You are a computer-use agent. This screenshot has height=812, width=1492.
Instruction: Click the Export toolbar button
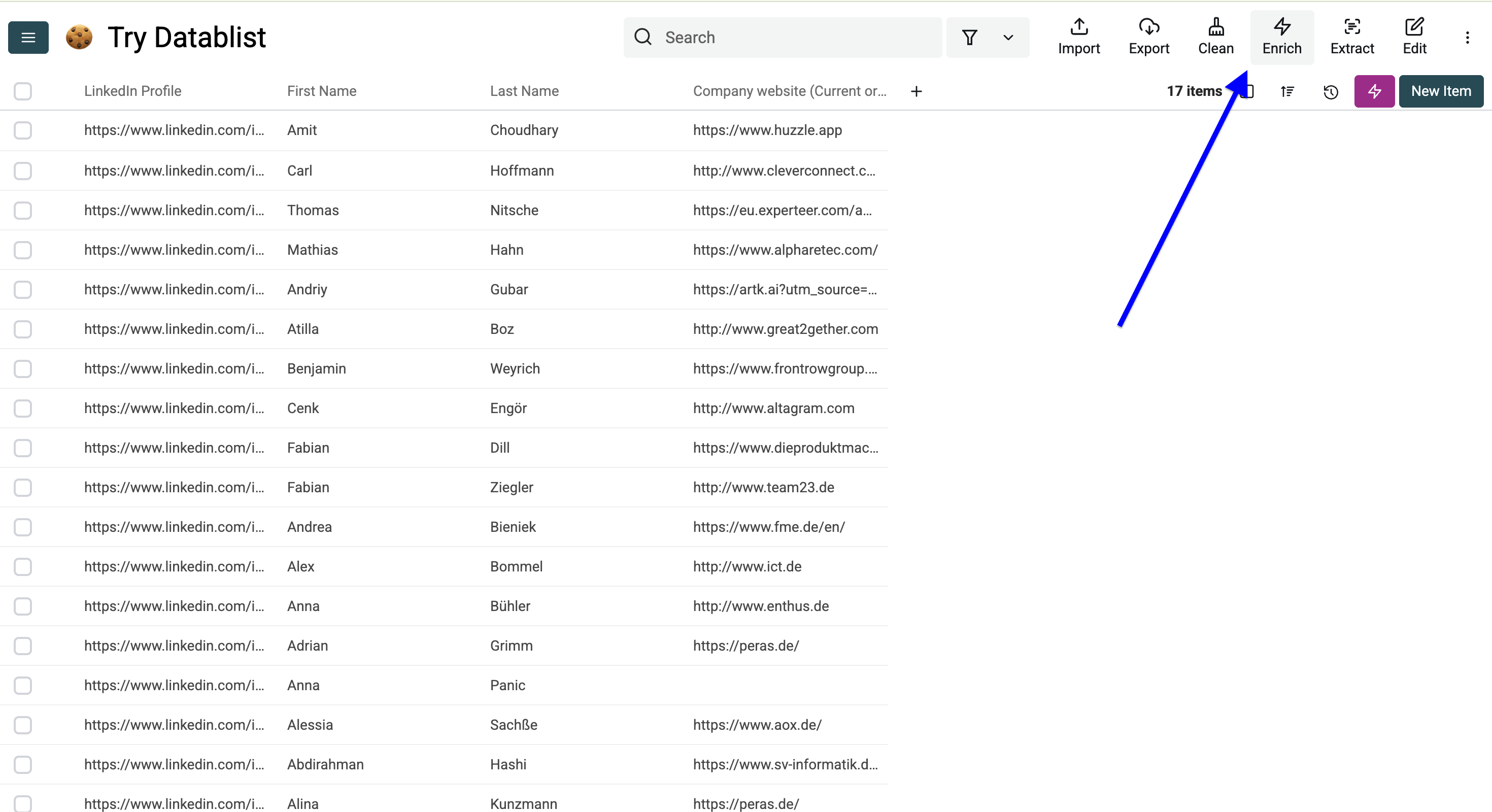(x=1148, y=38)
